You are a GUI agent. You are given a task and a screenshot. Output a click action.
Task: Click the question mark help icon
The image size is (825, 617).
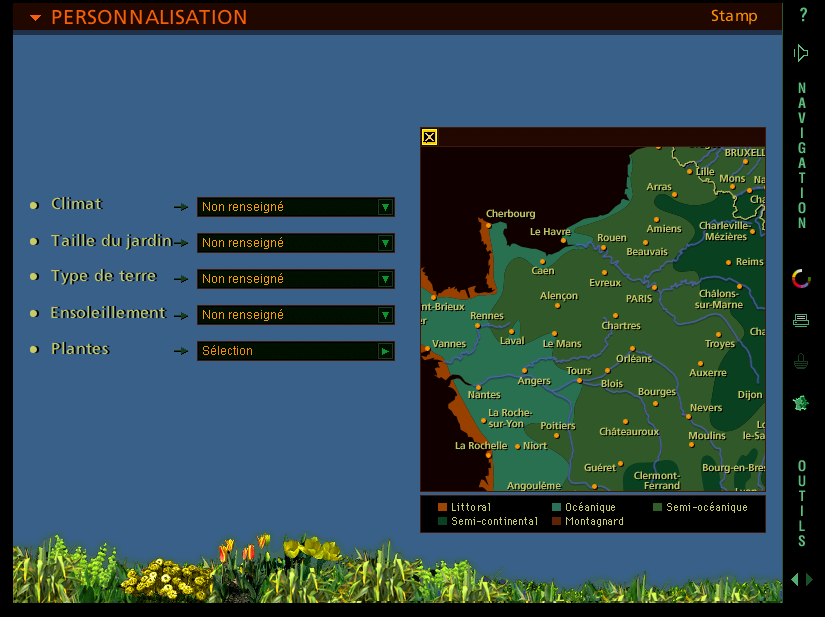tap(802, 15)
